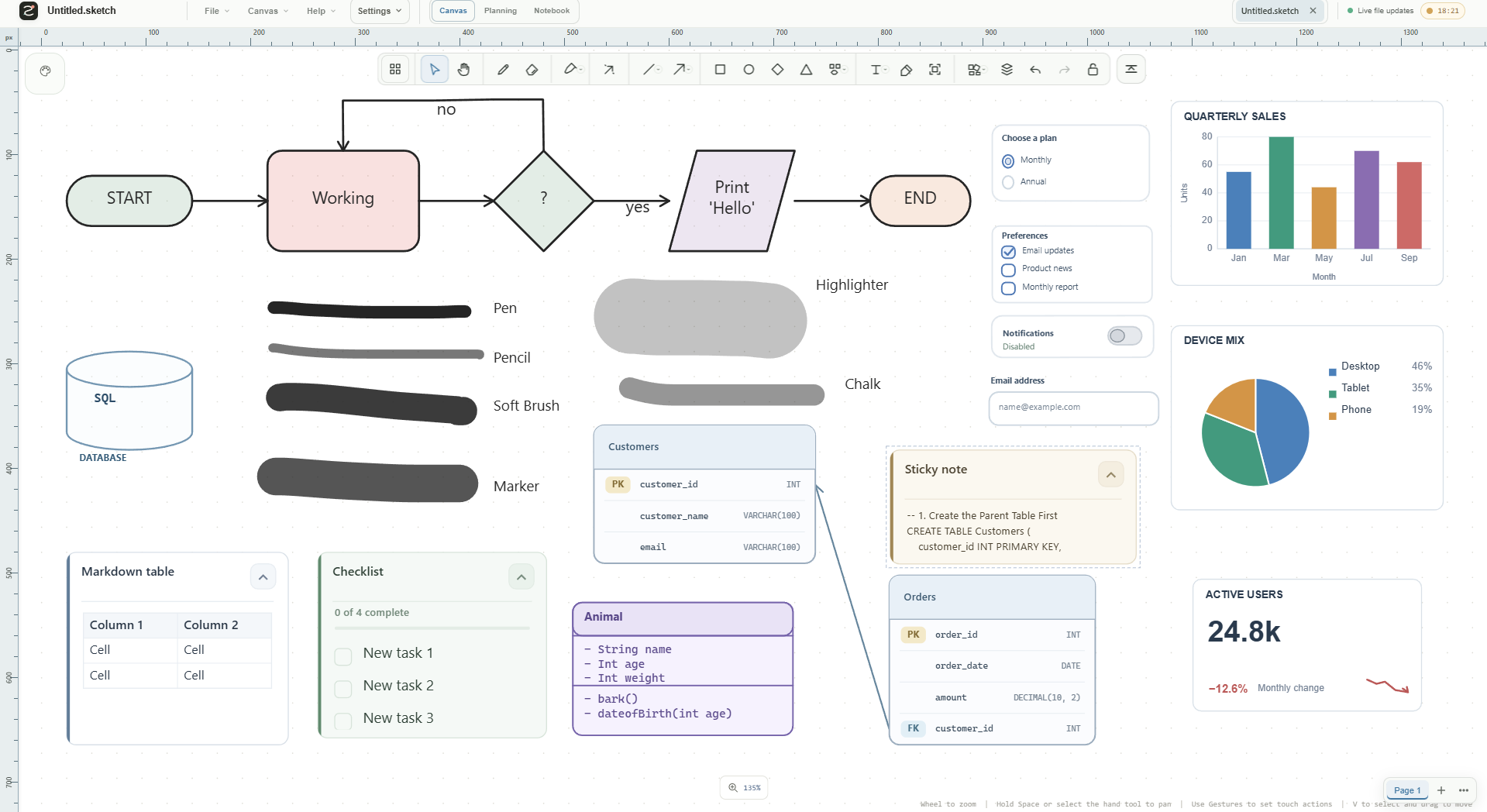Check the Monthly report checkbox

(x=1008, y=288)
